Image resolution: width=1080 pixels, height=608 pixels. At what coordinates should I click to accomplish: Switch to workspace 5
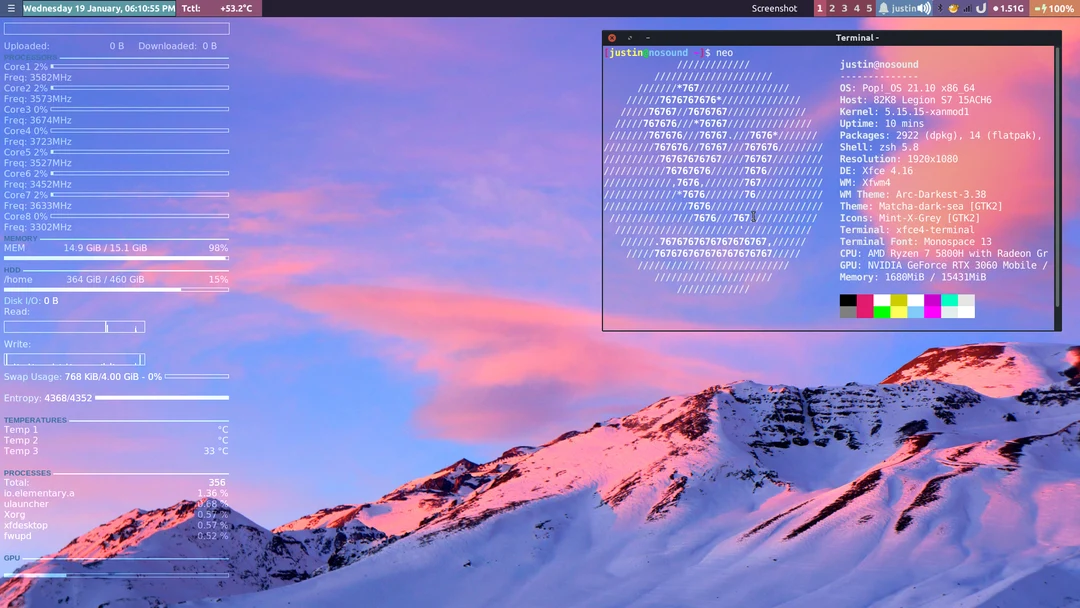tap(867, 8)
